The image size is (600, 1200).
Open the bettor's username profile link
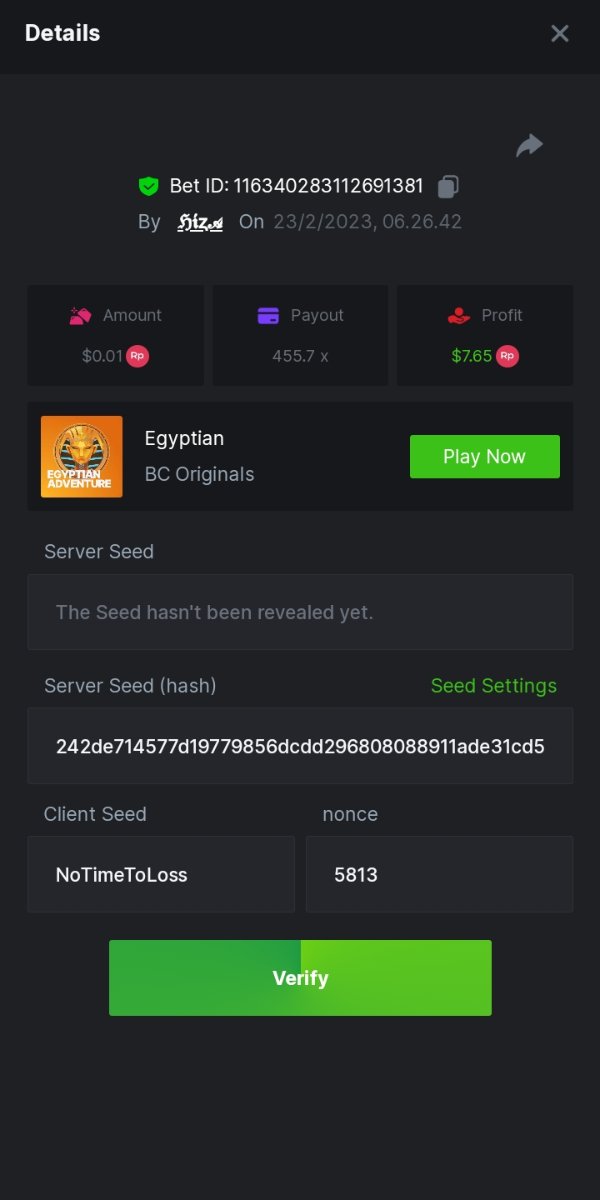200,222
